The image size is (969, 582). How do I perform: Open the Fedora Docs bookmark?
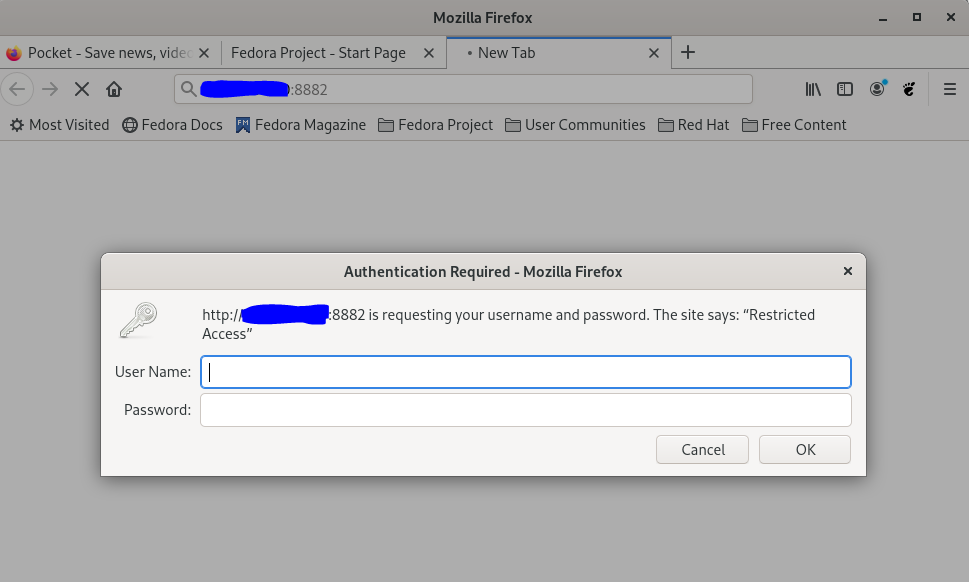point(172,125)
